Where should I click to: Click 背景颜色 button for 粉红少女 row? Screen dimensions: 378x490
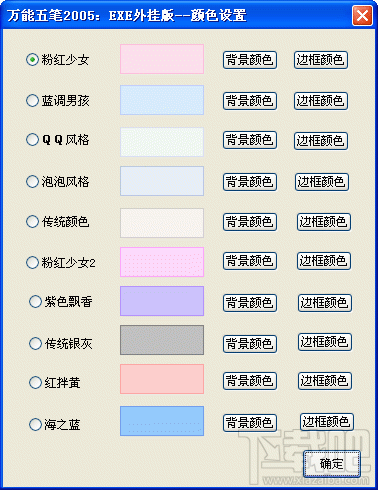(x=250, y=60)
